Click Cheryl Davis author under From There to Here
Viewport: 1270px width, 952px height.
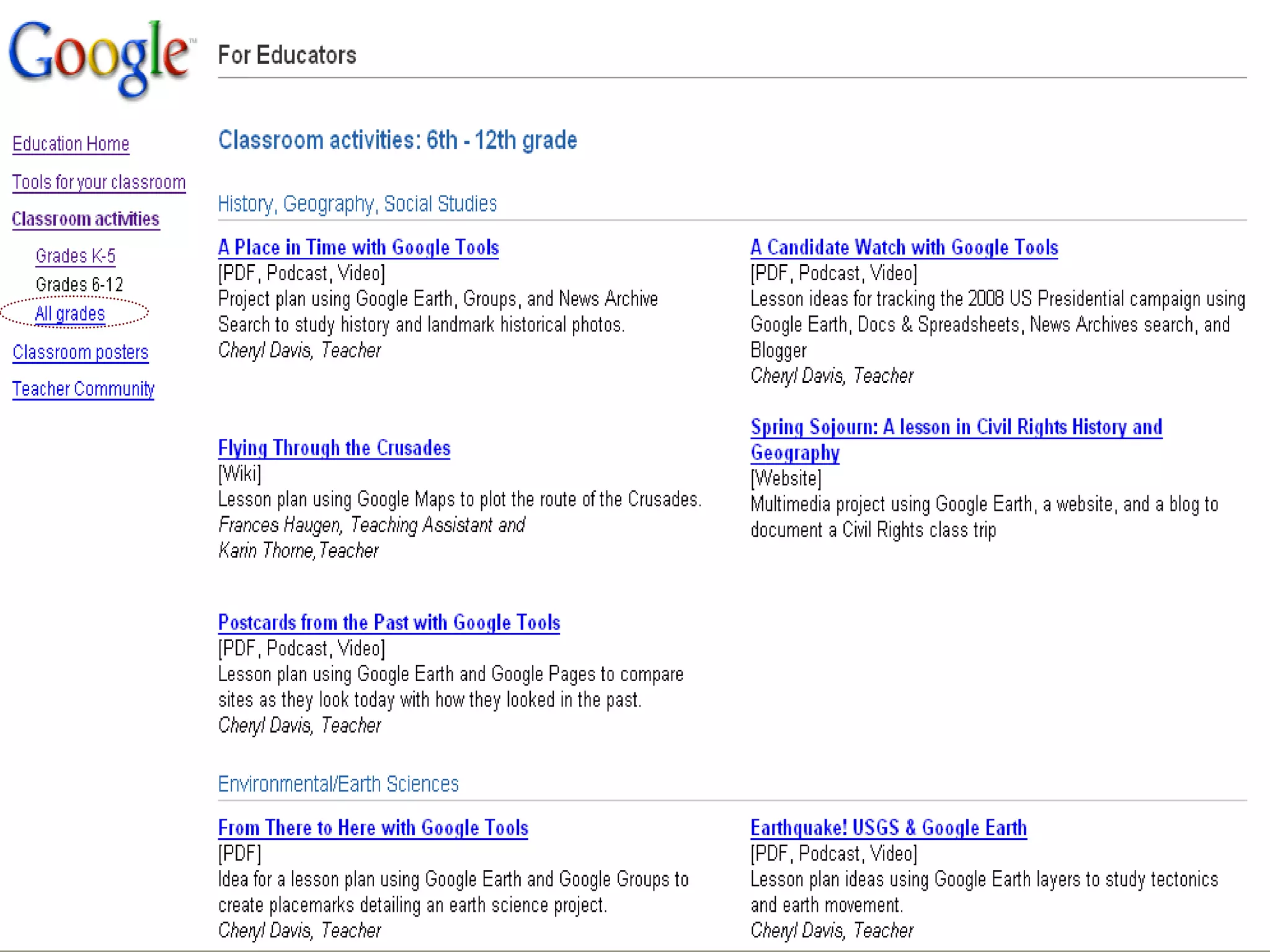300,930
